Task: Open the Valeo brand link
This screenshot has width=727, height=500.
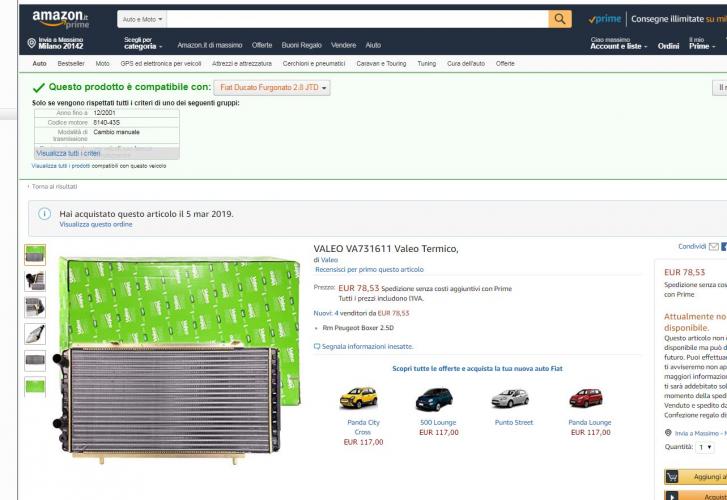Action: [329, 260]
